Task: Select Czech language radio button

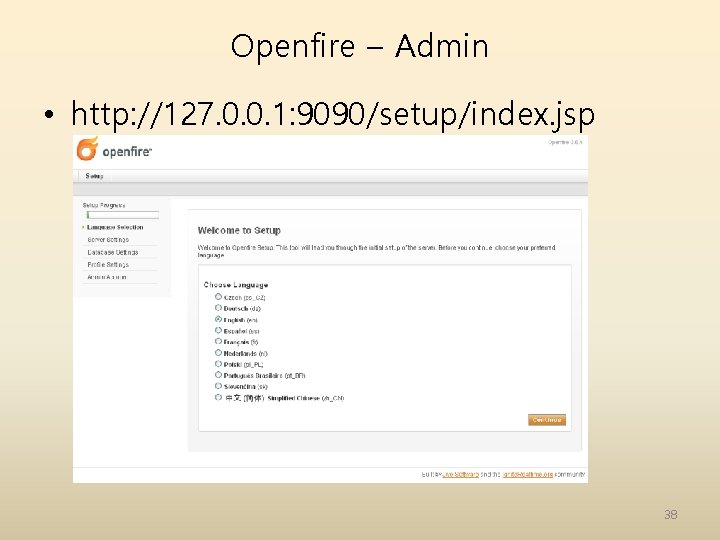Action: (x=219, y=297)
